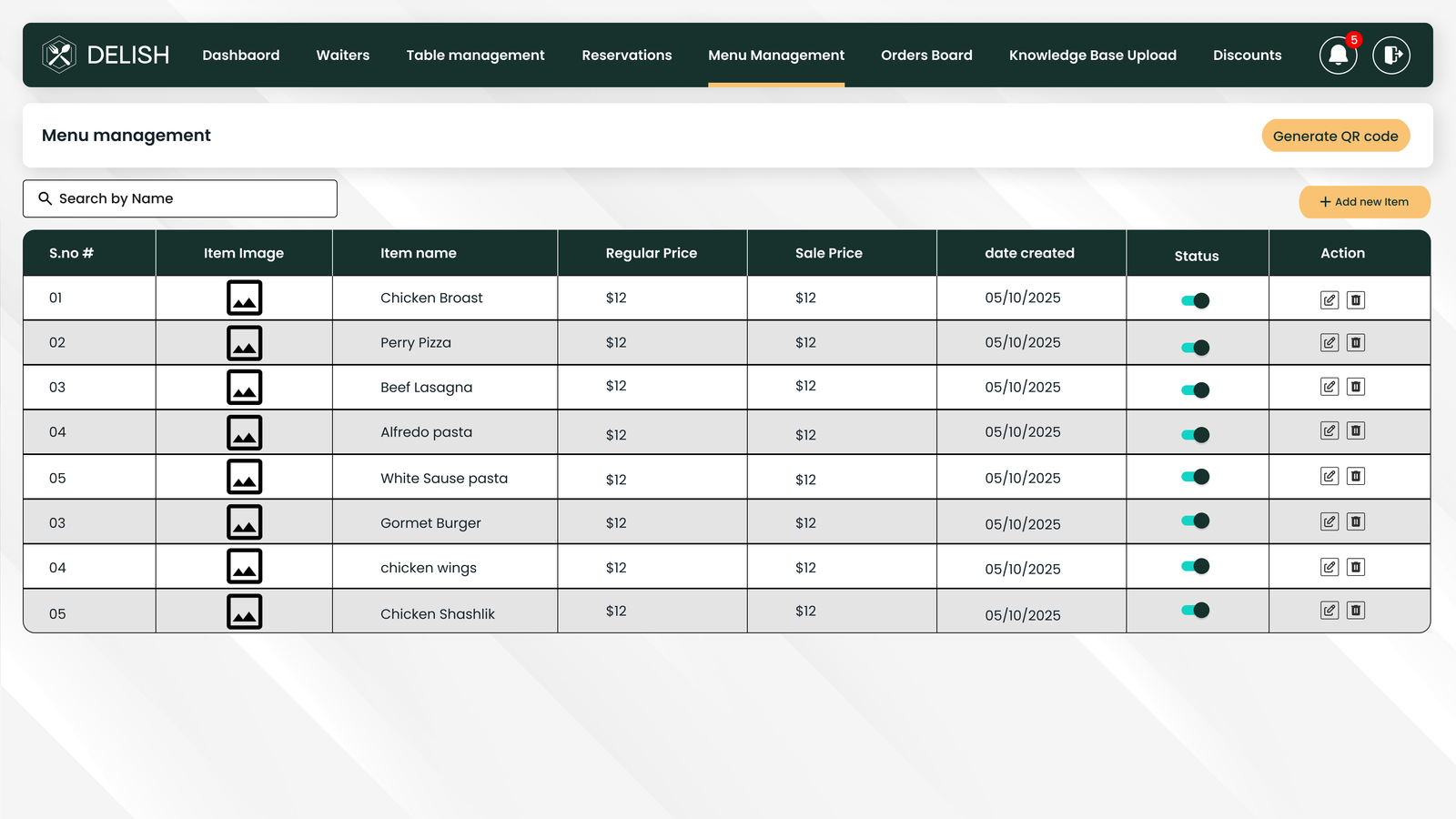1456x819 pixels.
Task: Toggle Chicken Shashlik status switch
Action: click(1196, 610)
